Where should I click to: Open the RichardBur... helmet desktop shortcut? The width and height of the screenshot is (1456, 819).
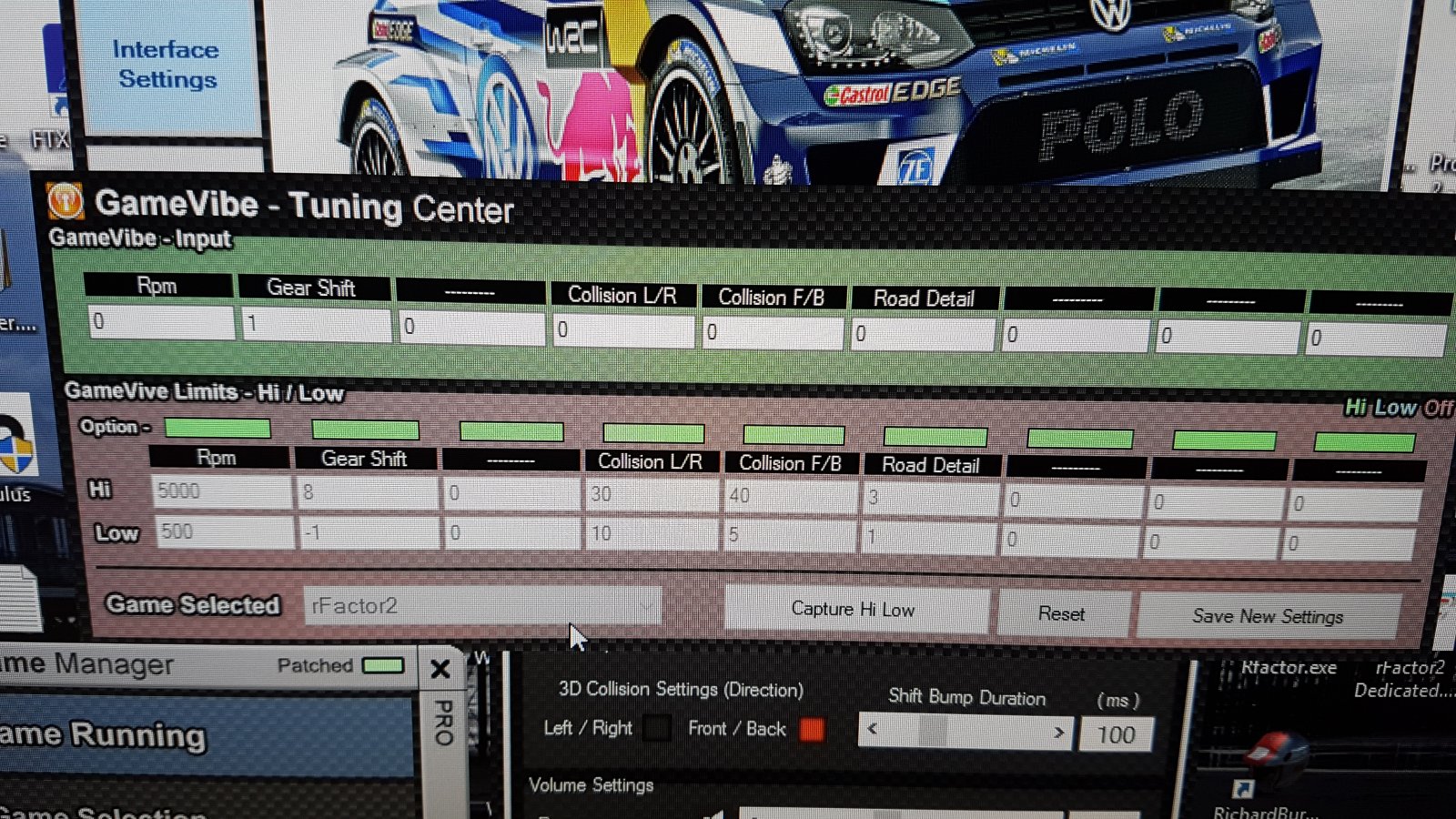click(x=1272, y=773)
